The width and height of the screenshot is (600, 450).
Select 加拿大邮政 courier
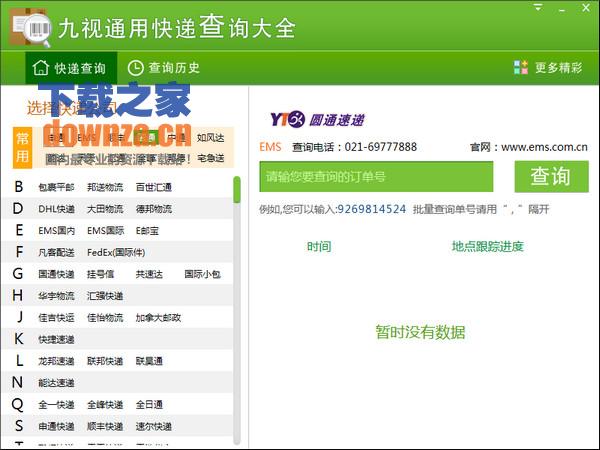coord(158,318)
